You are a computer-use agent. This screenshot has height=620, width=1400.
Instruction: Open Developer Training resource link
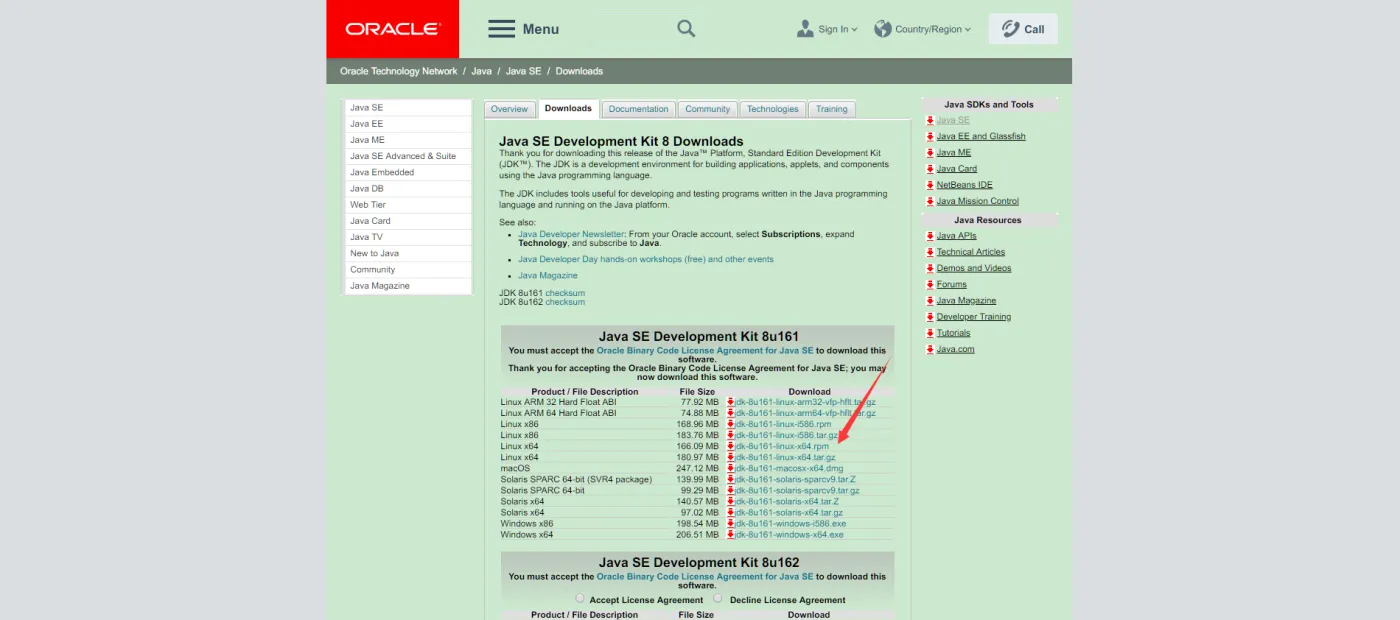(973, 317)
